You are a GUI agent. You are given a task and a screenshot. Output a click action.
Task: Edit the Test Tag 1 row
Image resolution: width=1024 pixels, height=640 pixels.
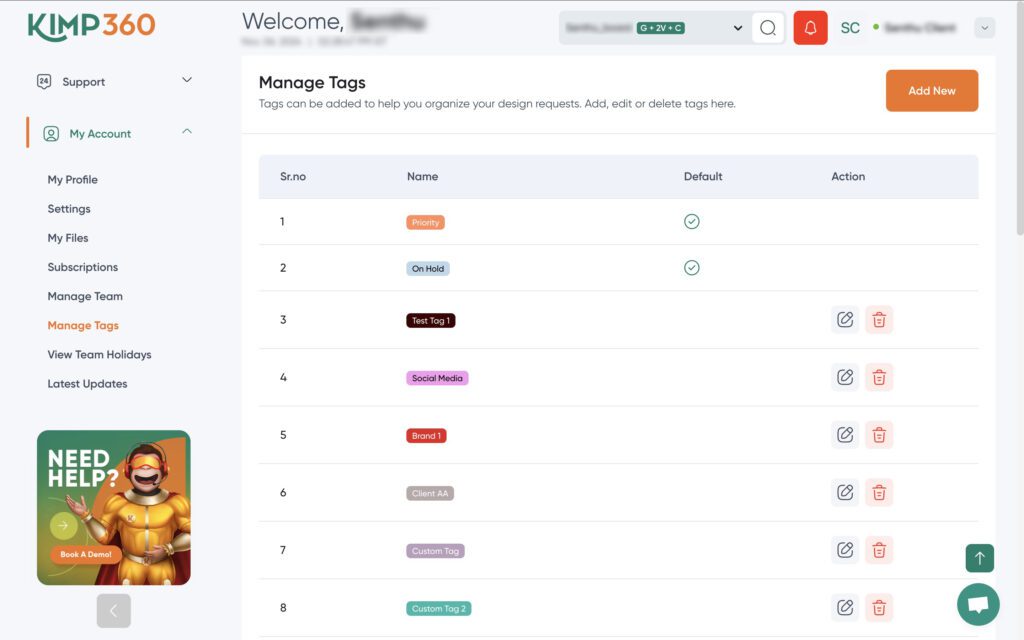coord(845,320)
